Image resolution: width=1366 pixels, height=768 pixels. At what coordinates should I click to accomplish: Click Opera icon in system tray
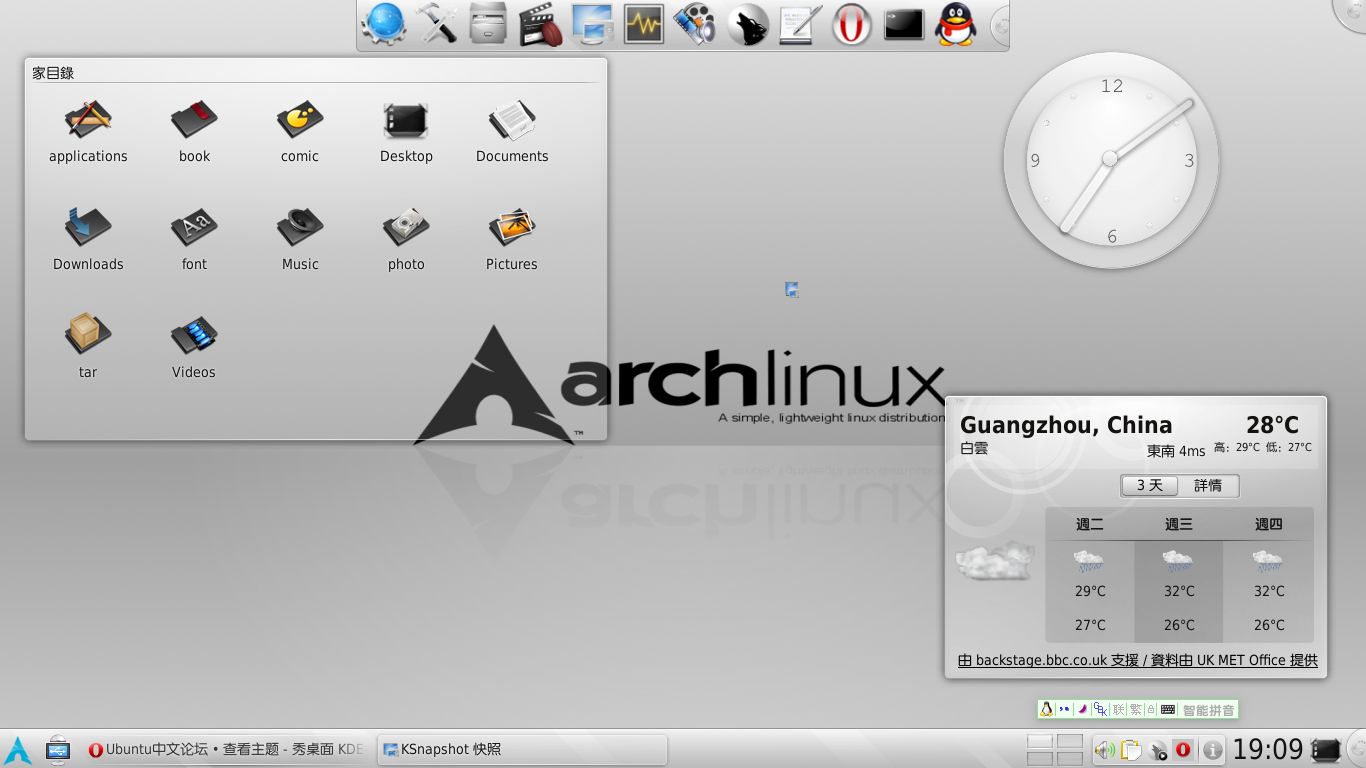coord(1183,749)
